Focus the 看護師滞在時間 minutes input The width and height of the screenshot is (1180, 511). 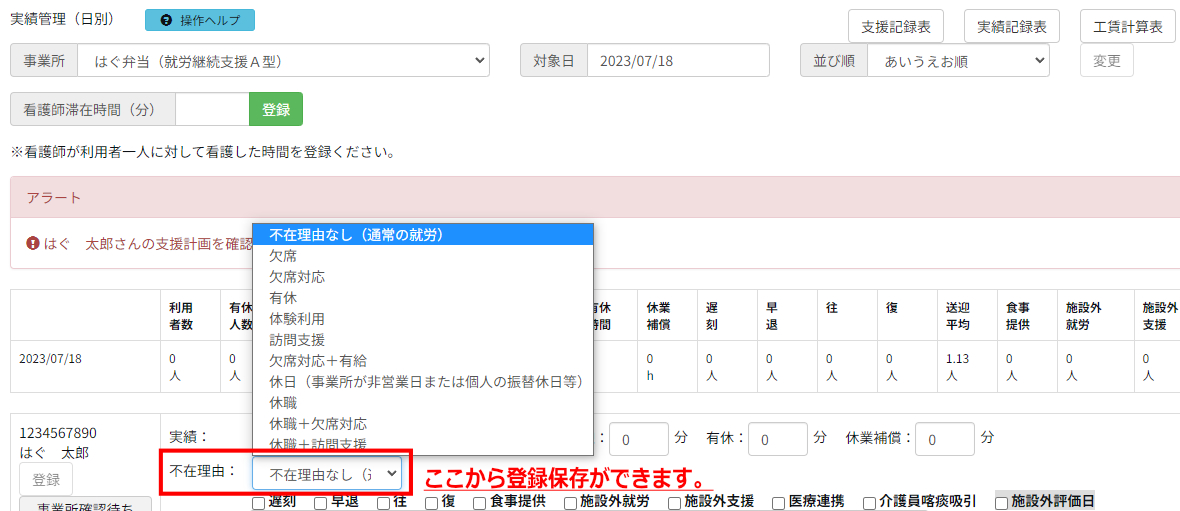[211, 110]
